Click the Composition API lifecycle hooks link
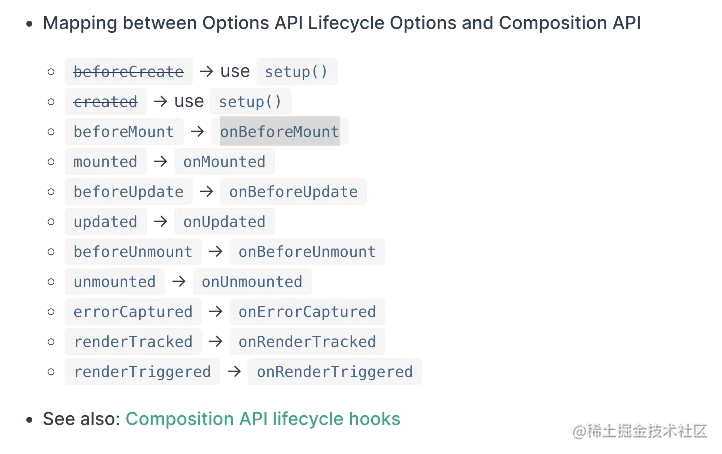The height and width of the screenshot is (454, 722). 262,419
